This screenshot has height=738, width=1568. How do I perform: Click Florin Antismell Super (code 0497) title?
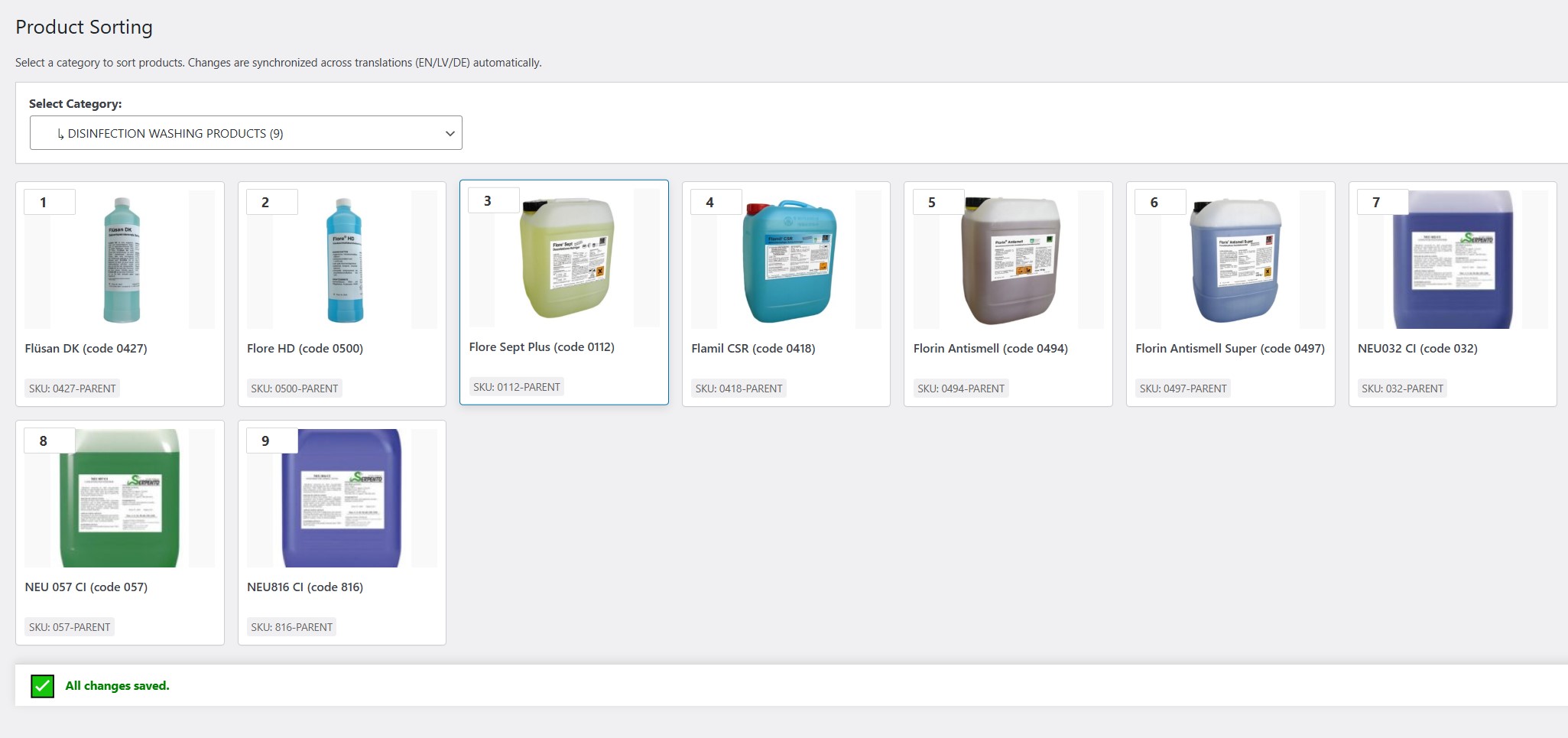(x=1229, y=349)
